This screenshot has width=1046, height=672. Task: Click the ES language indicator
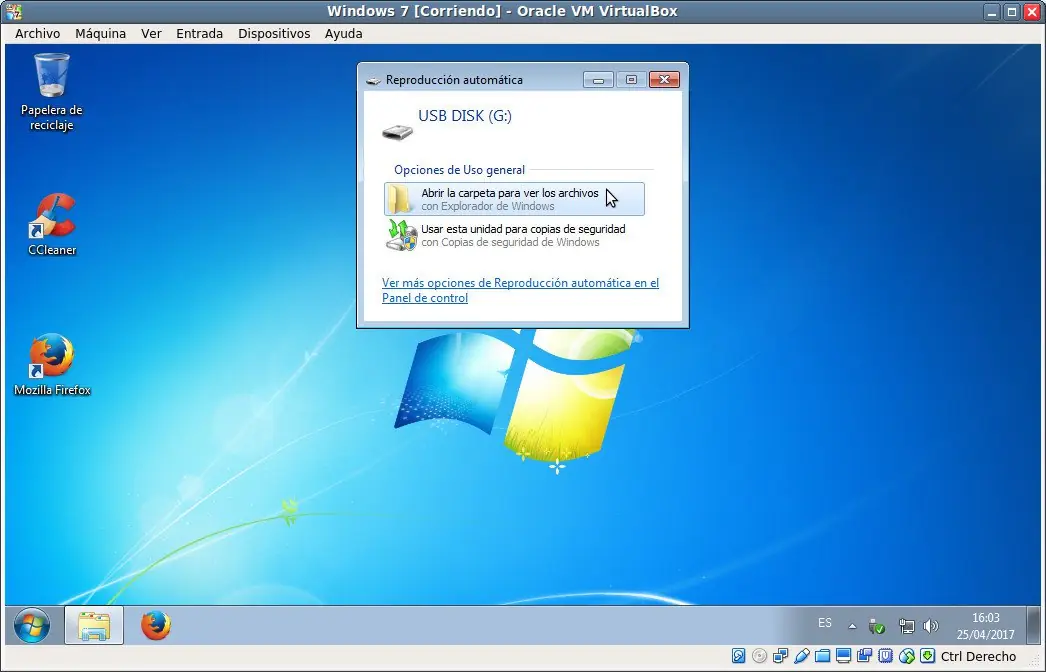click(x=825, y=623)
